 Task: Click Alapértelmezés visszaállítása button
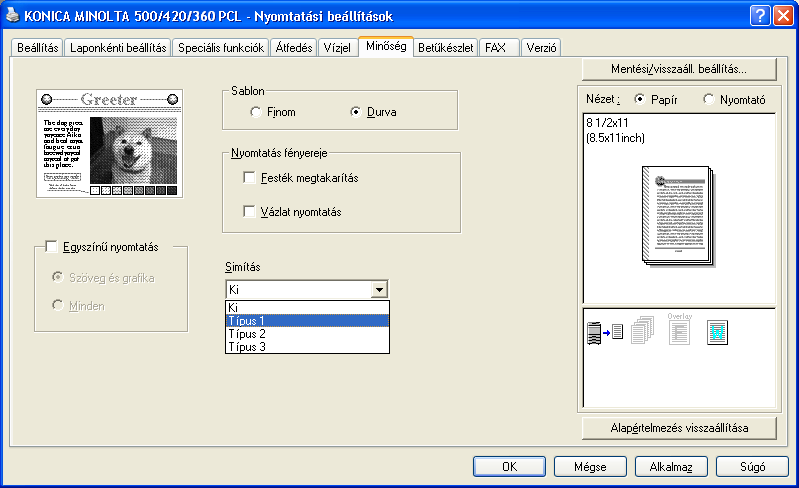tap(679, 428)
